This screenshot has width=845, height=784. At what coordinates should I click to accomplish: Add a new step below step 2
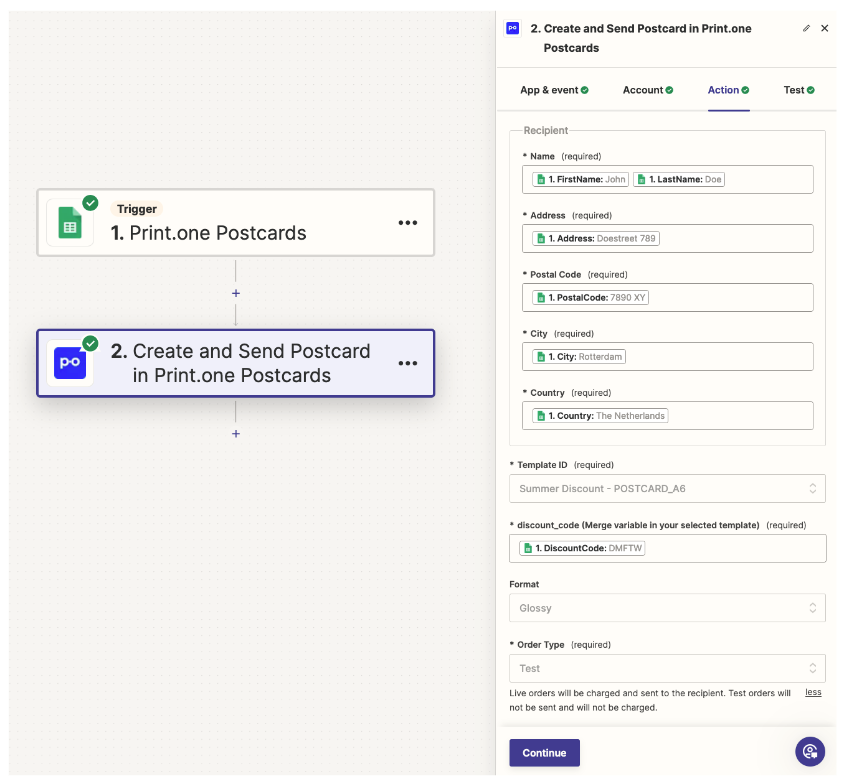(x=236, y=434)
